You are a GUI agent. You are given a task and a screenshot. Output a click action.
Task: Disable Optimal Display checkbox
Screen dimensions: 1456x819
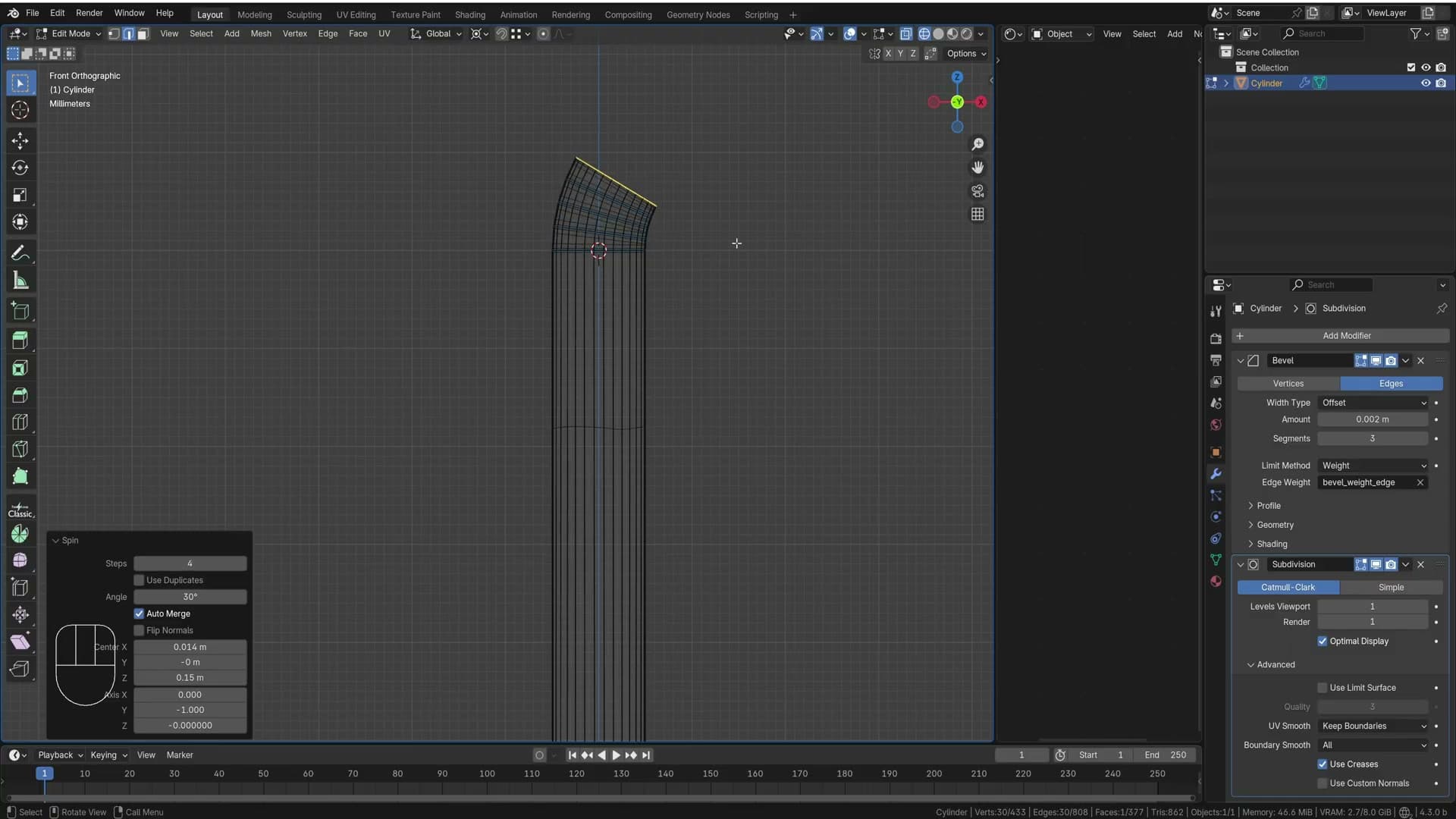pos(1323,641)
